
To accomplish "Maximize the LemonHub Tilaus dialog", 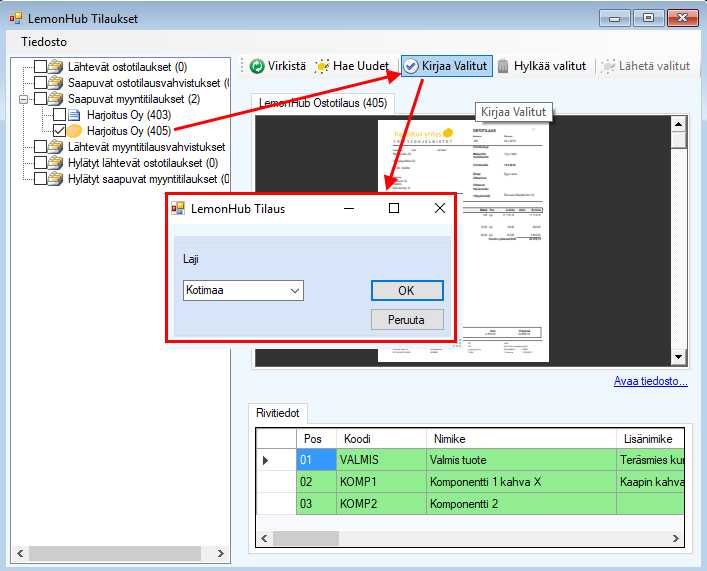I will (x=394, y=208).
